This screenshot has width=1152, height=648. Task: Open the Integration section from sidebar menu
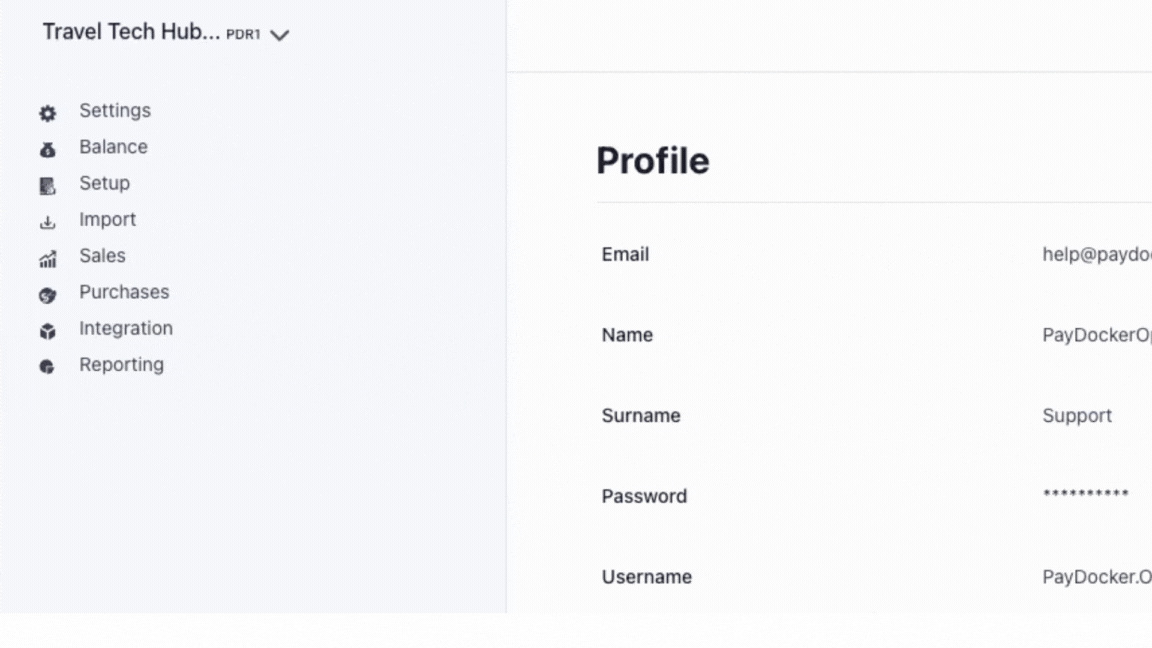pyautogui.click(x=125, y=328)
